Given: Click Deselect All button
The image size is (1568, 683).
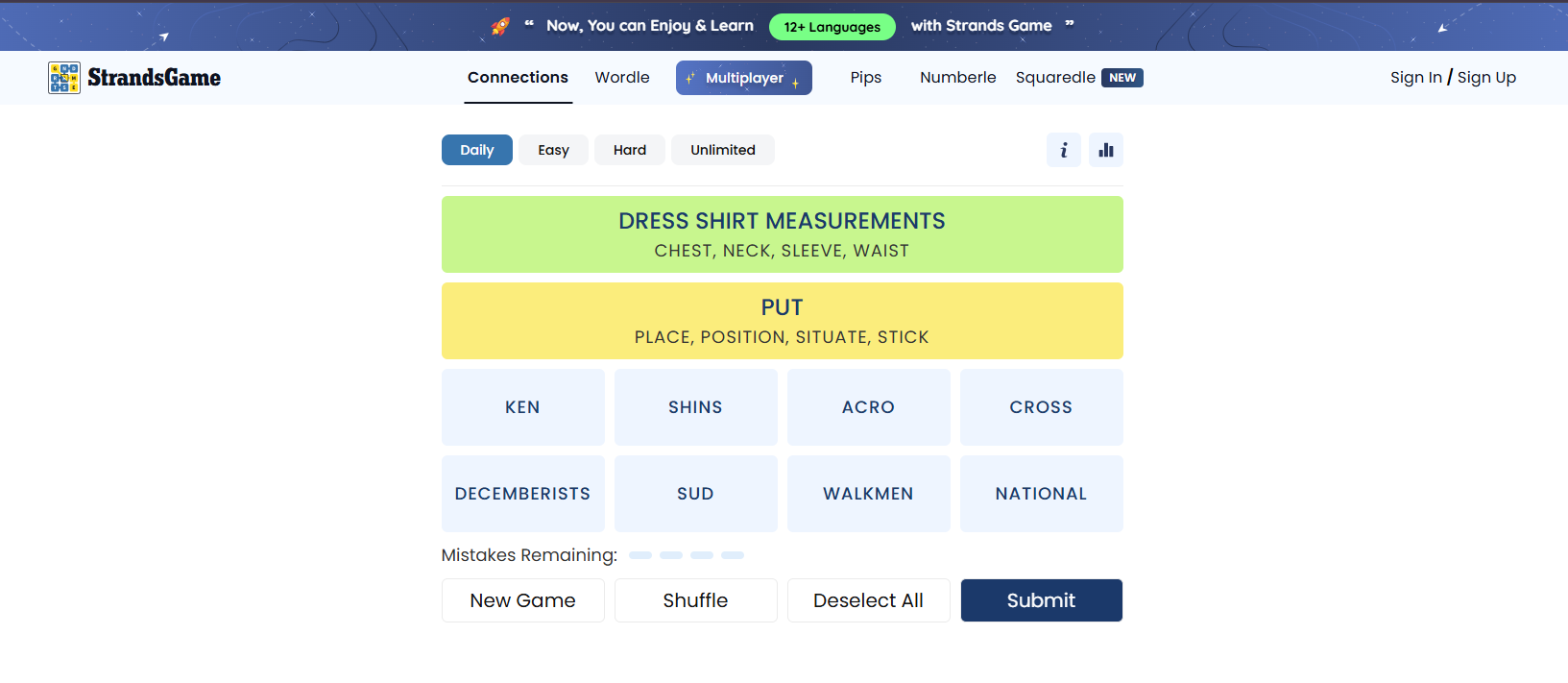Looking at the screenshot, I should pyautogui.click(x=869, y=600).
